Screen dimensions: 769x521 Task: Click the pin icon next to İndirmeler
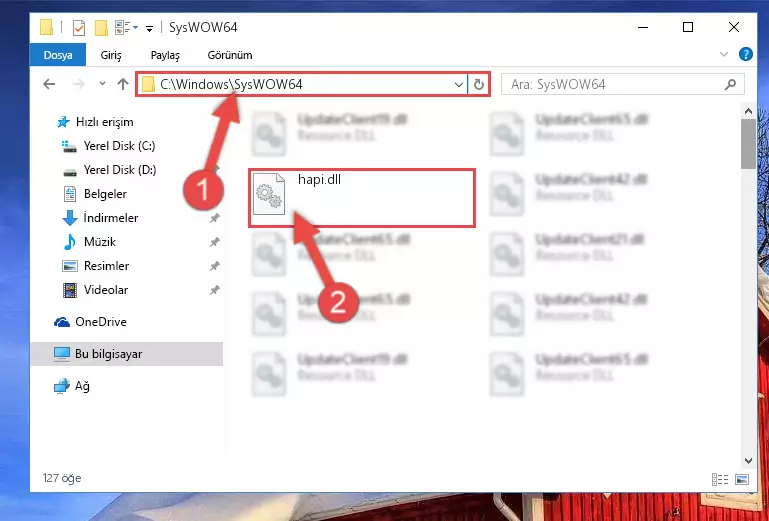point(215,218)
